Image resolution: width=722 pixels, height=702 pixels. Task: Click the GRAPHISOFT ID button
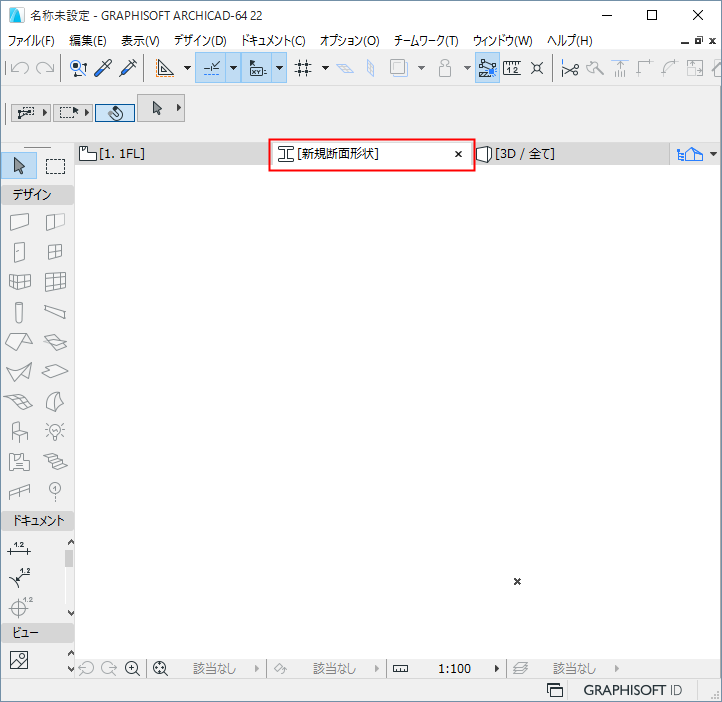(x=632, y=690)
